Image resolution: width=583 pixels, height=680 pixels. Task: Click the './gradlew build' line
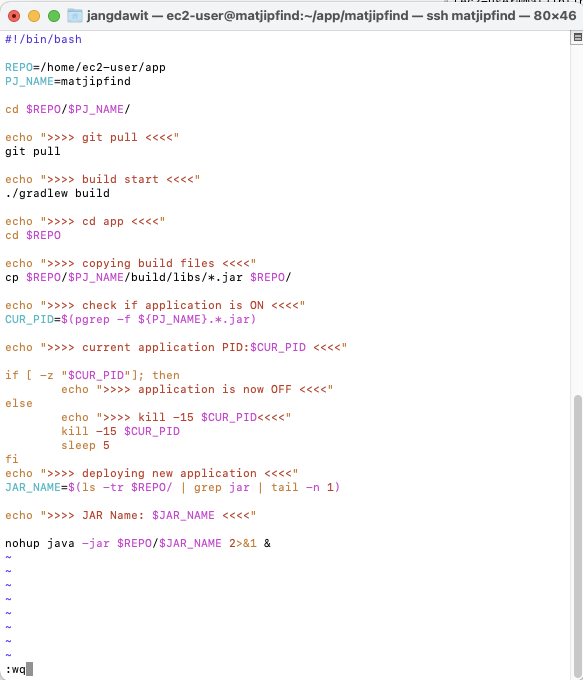click(x=57, y=193)
